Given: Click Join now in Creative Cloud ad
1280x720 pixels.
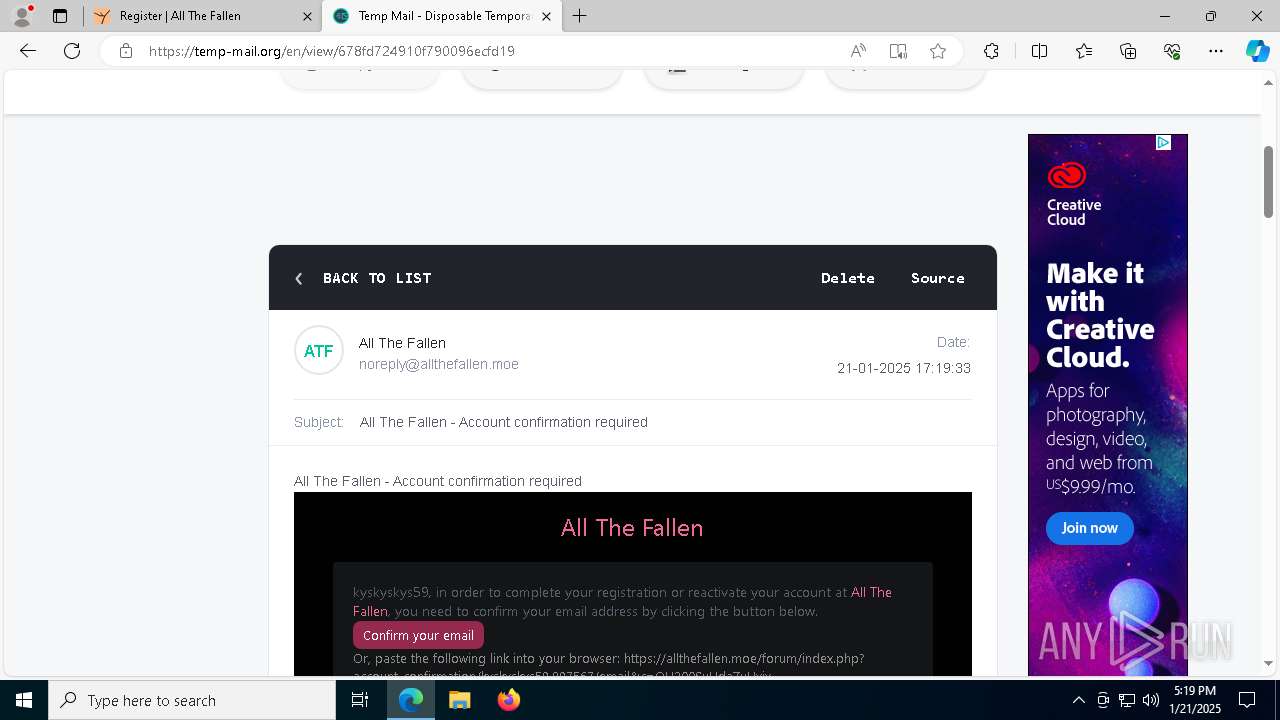Looking at the screenshot, I should [1090, 528].
